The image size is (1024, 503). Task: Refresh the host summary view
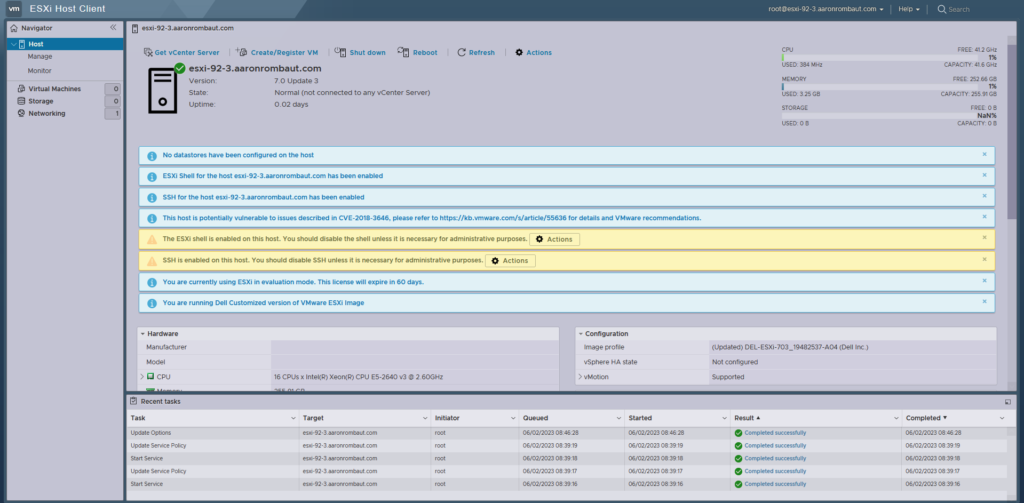click(x=462, y=52)
